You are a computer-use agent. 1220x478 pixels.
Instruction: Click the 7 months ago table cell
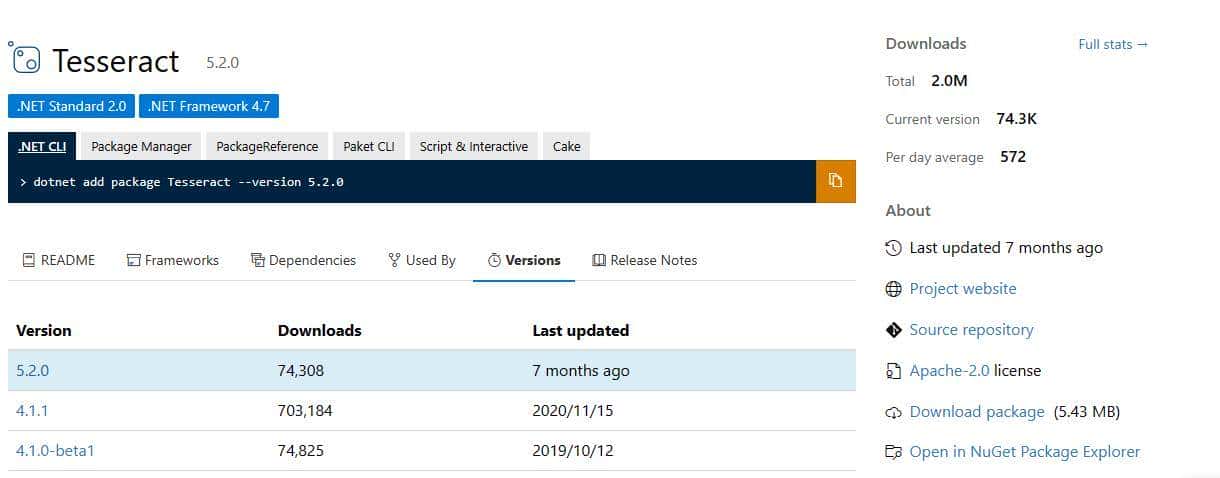(x=581, y=371)
